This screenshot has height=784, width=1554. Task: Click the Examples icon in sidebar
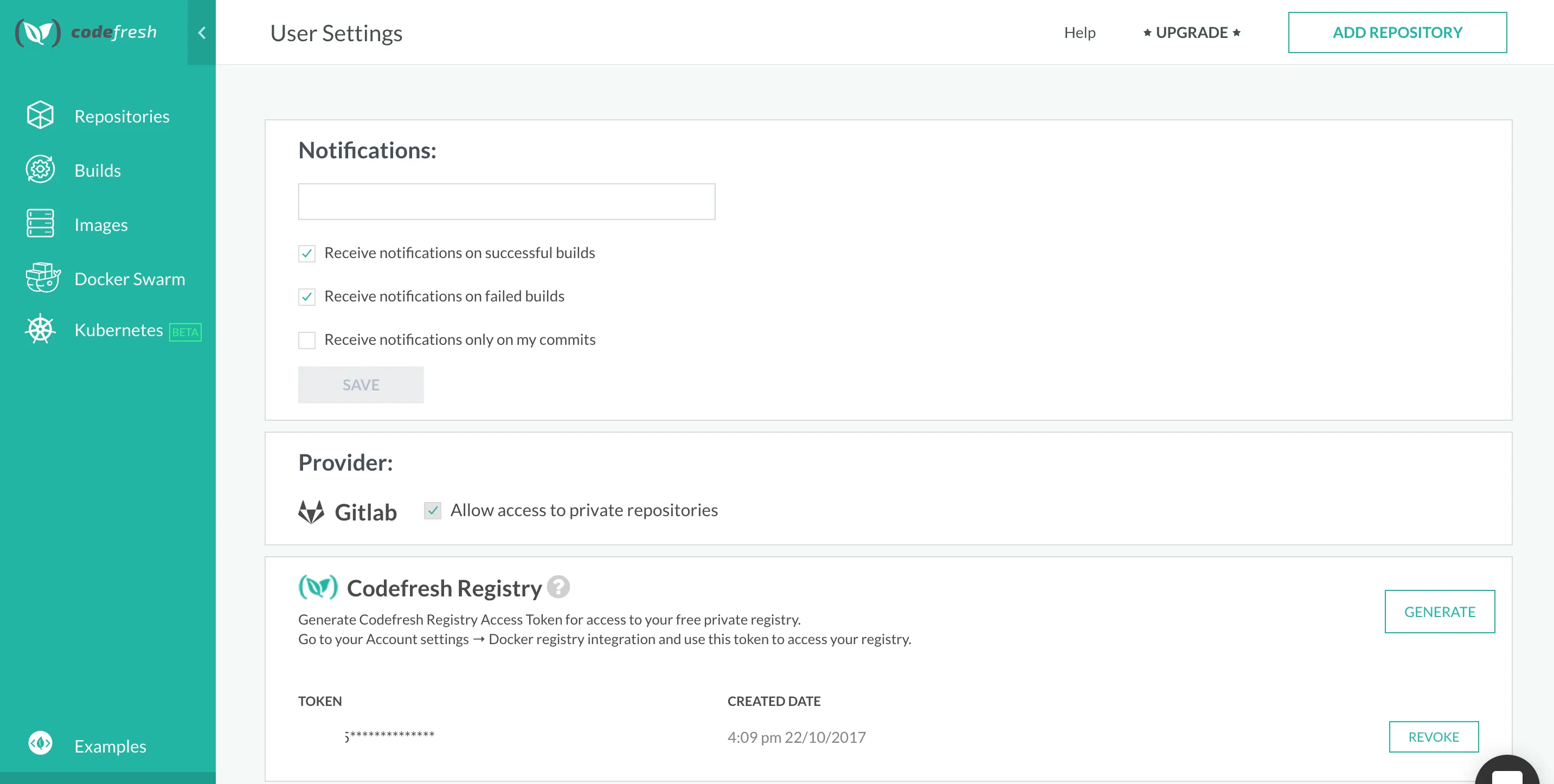tap(41, 743)
